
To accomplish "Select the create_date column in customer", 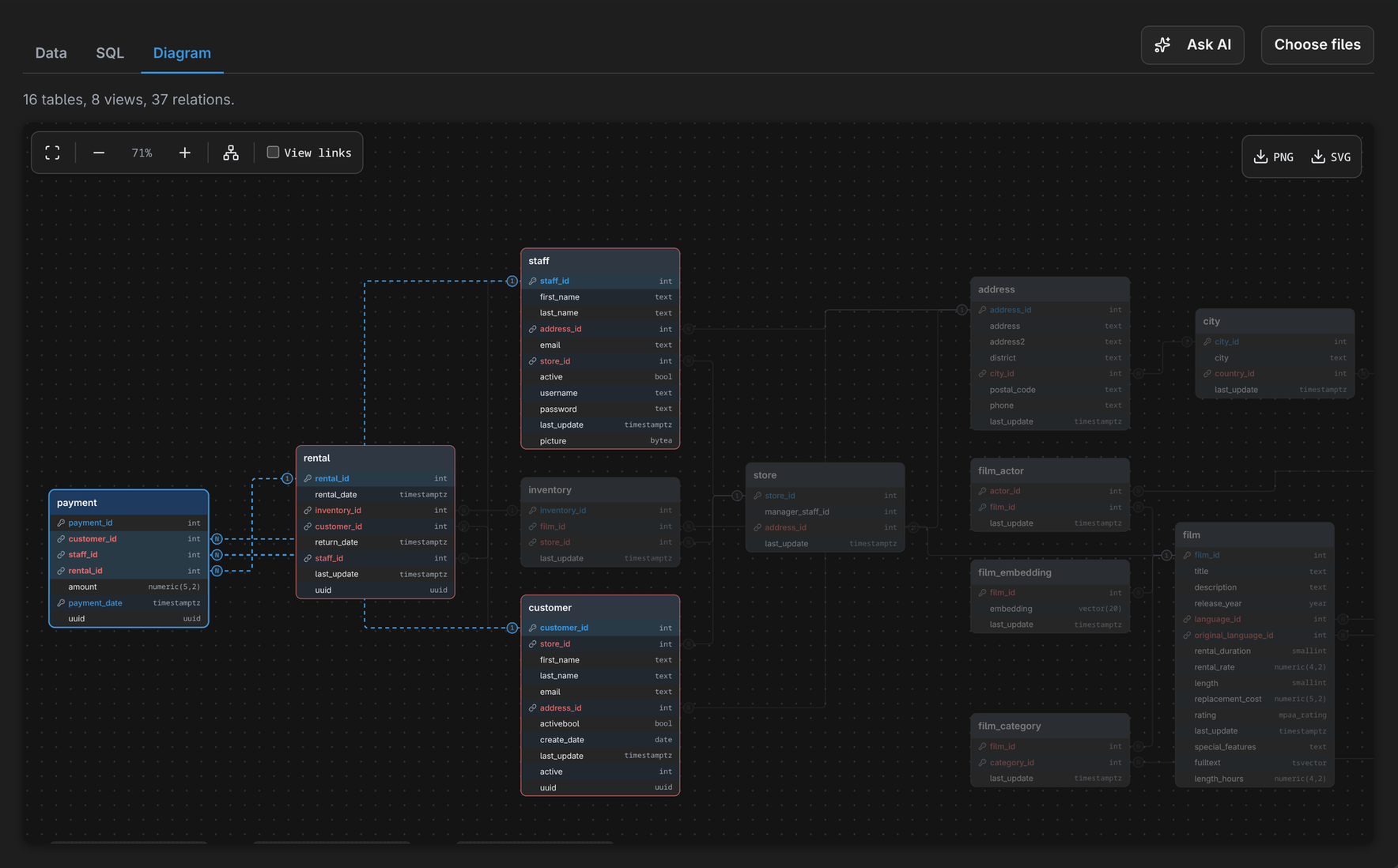I will (600, 740).
